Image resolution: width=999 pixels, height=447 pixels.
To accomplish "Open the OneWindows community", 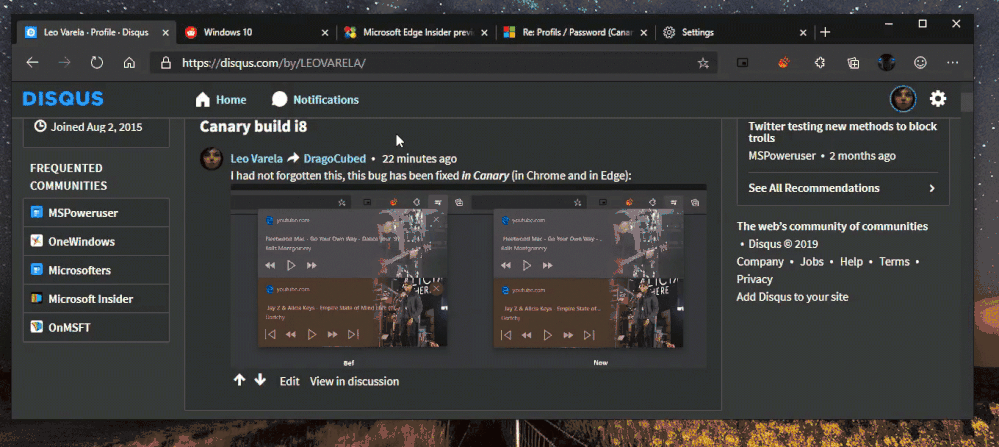I will 96,241.
